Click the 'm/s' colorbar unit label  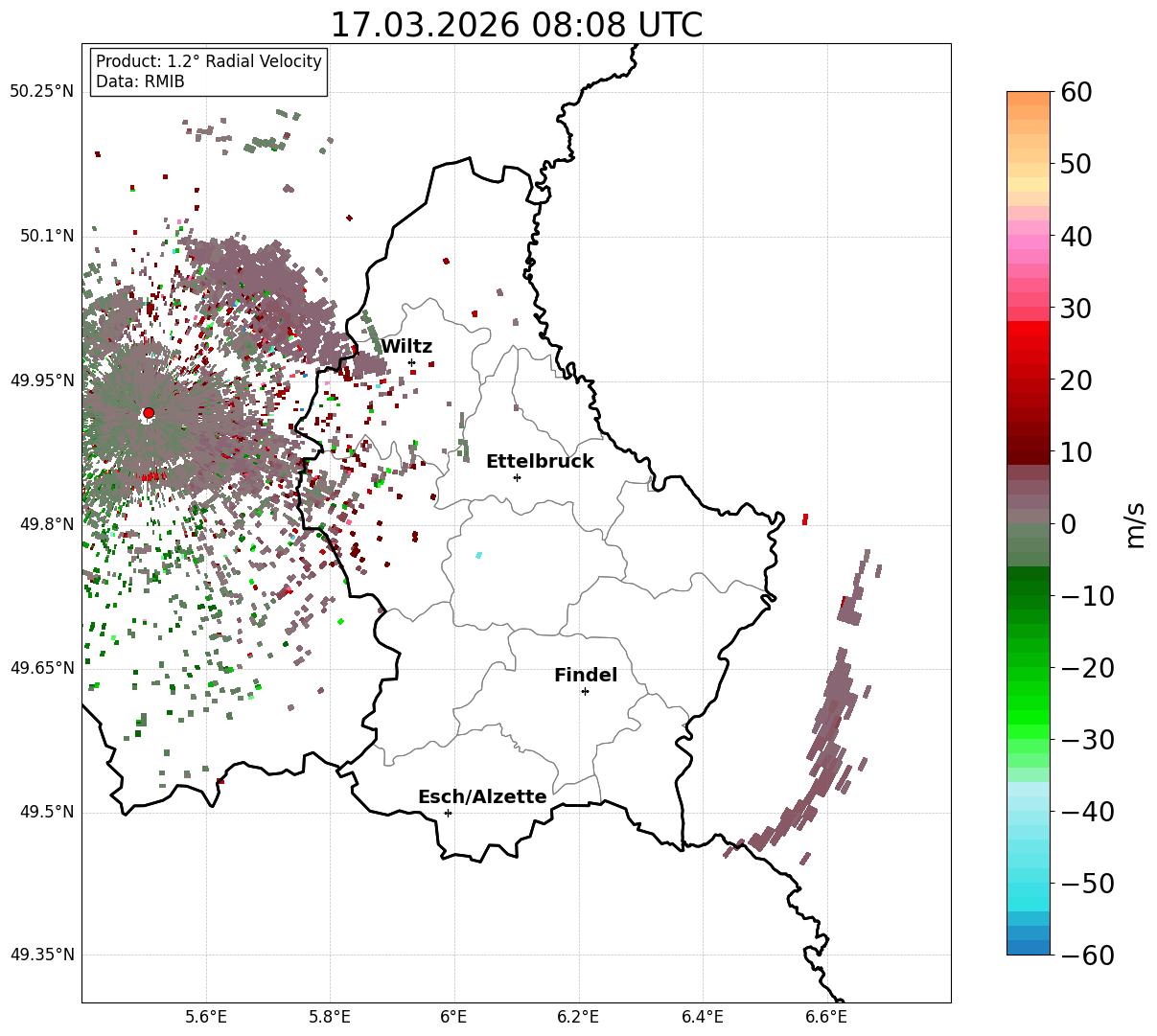click(x=1136, y=524)
